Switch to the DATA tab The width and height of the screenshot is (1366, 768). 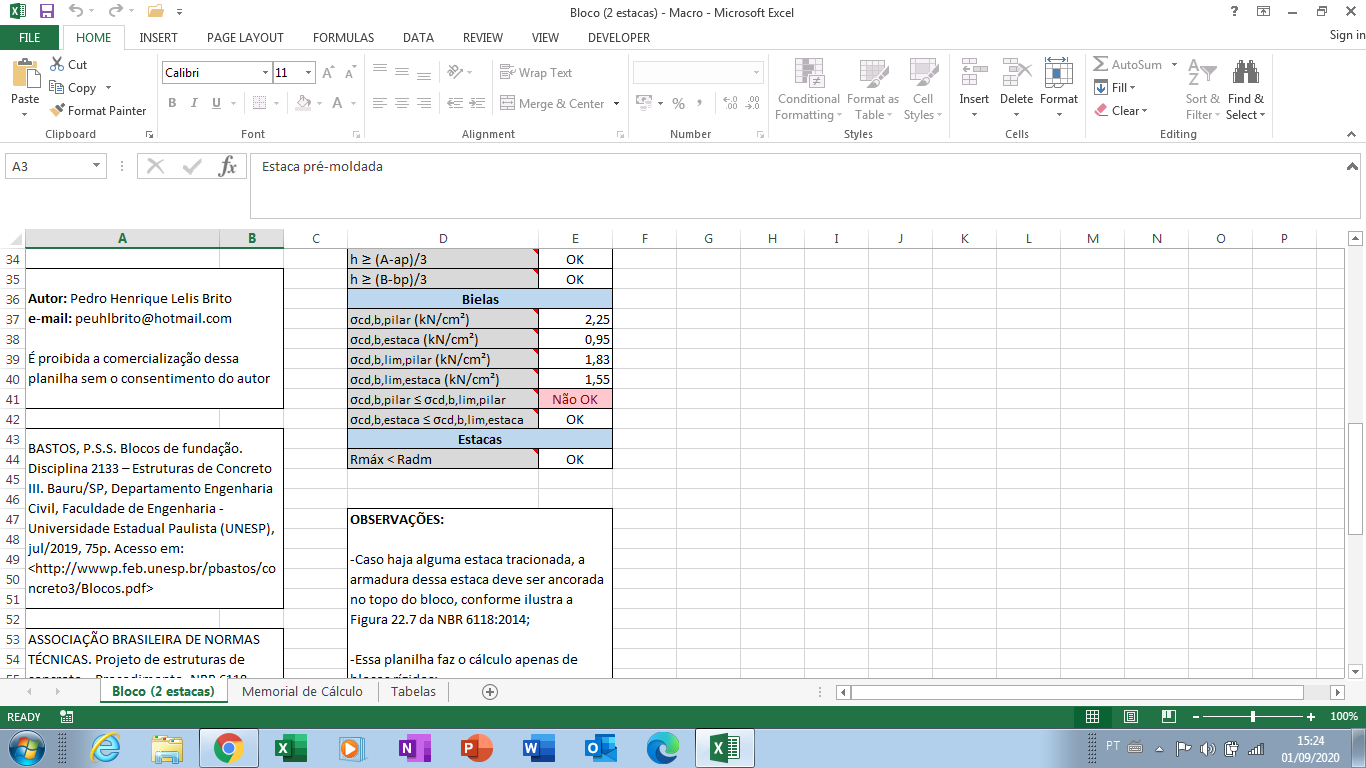tap(418, 37)
